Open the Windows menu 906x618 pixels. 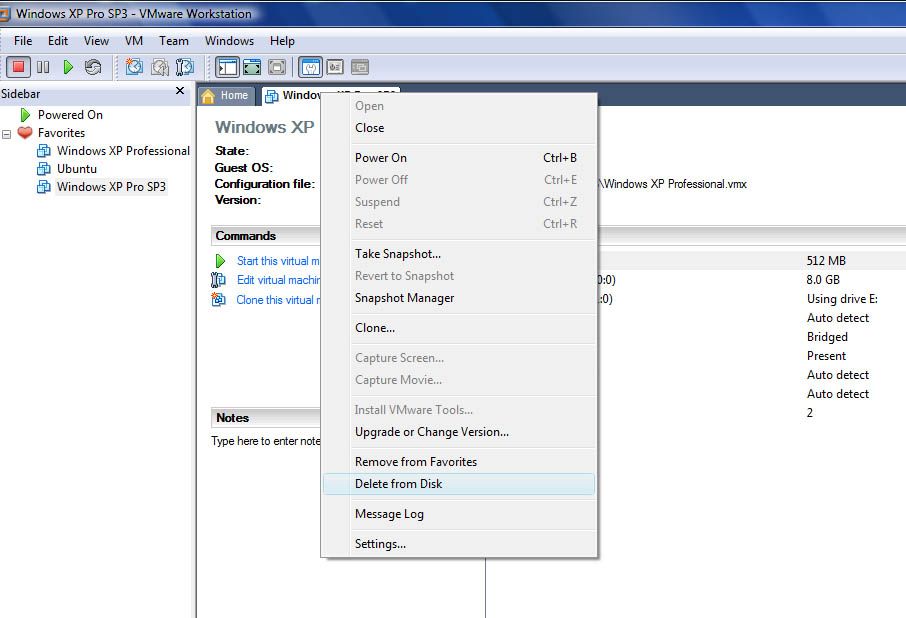point(229,41)
